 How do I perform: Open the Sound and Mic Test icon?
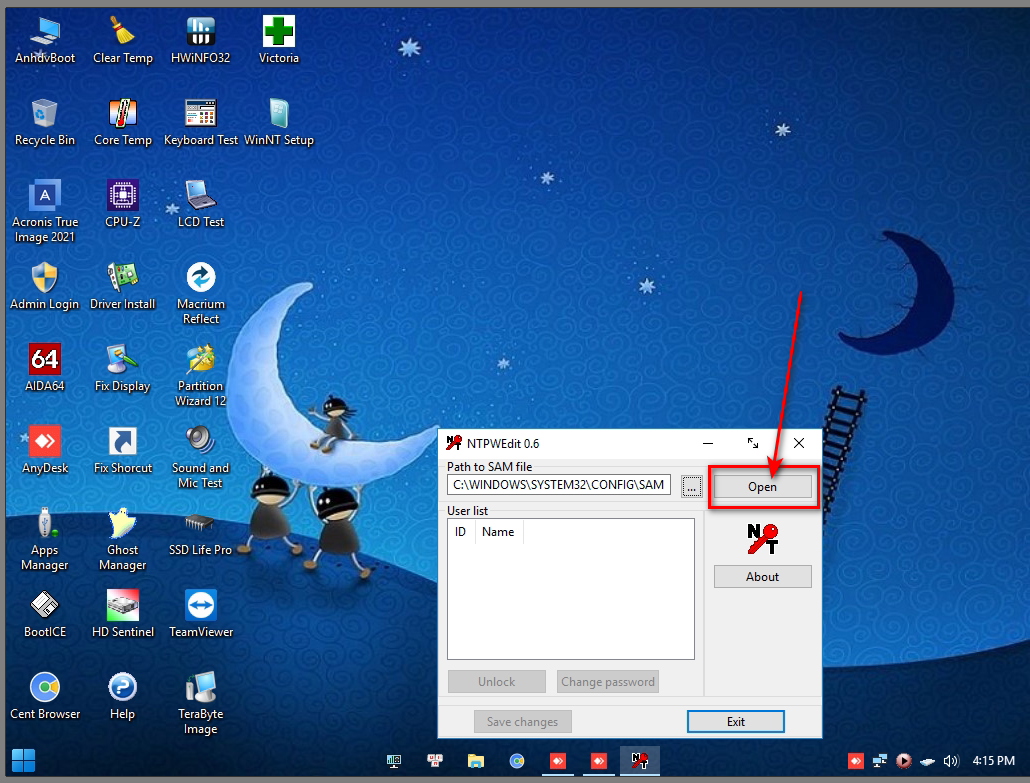click(200, 458)
